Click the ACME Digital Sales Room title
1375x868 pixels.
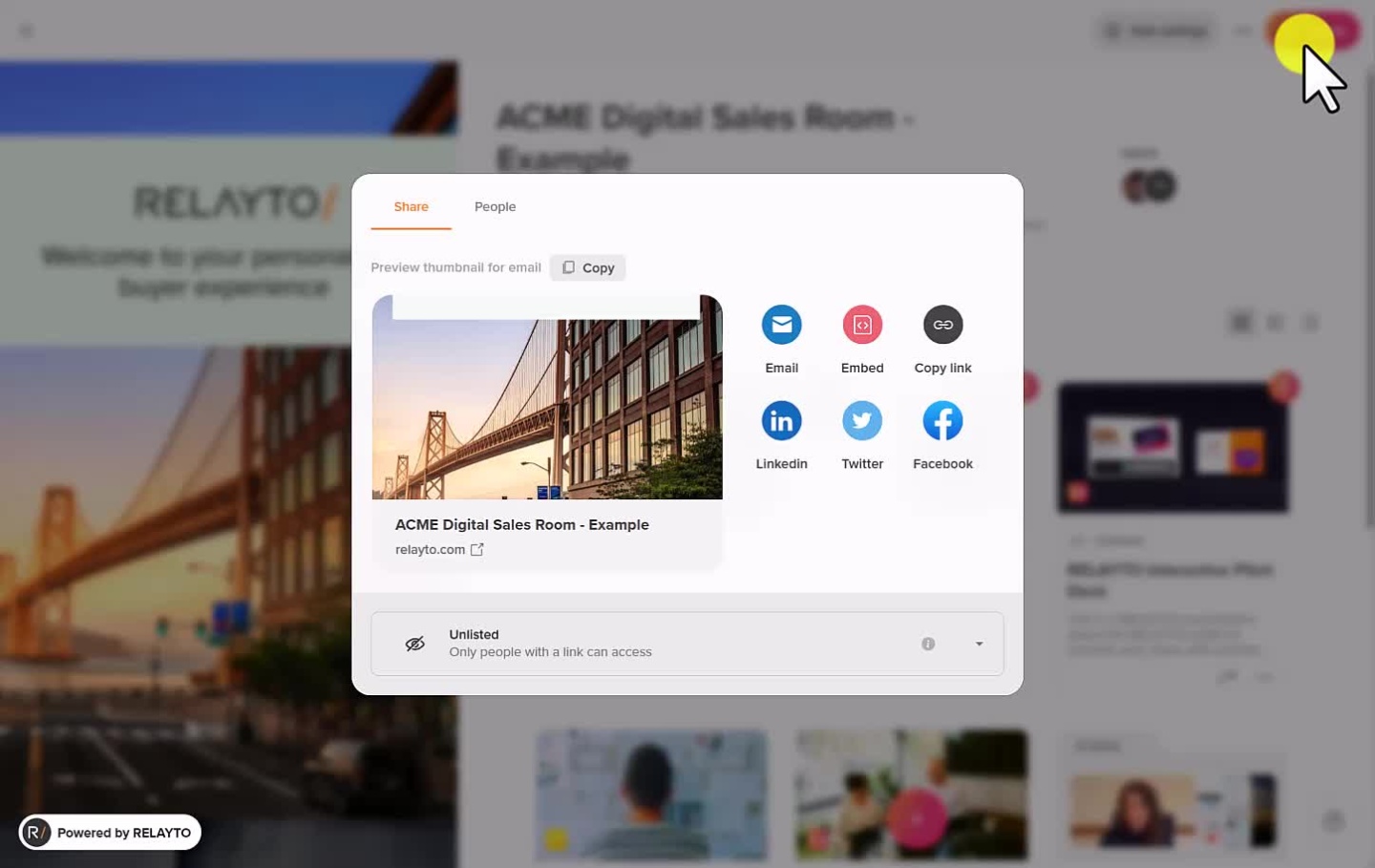[521, 525]
